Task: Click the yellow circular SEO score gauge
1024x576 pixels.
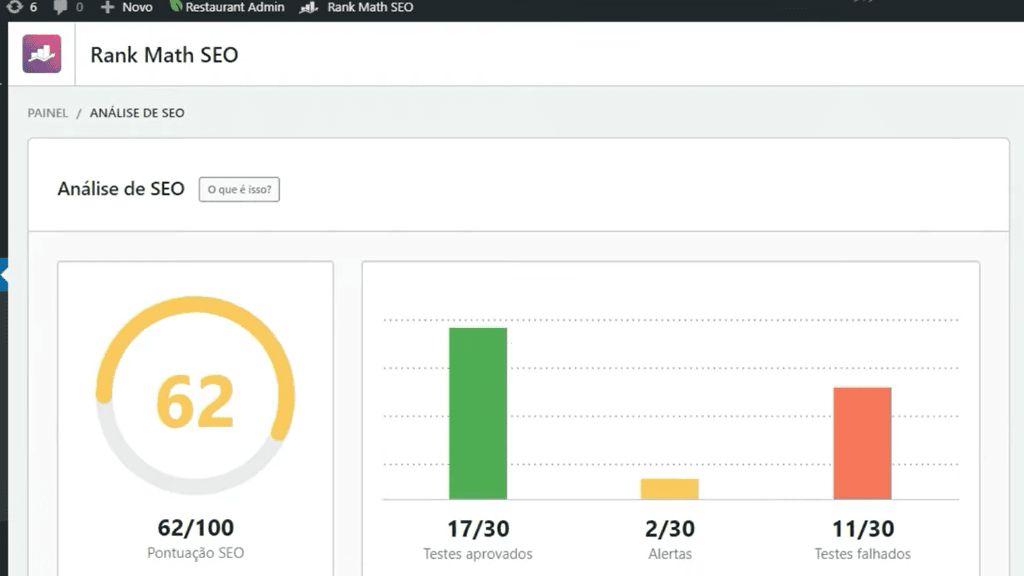Action: pyautogui.click(x=195, y=396)
